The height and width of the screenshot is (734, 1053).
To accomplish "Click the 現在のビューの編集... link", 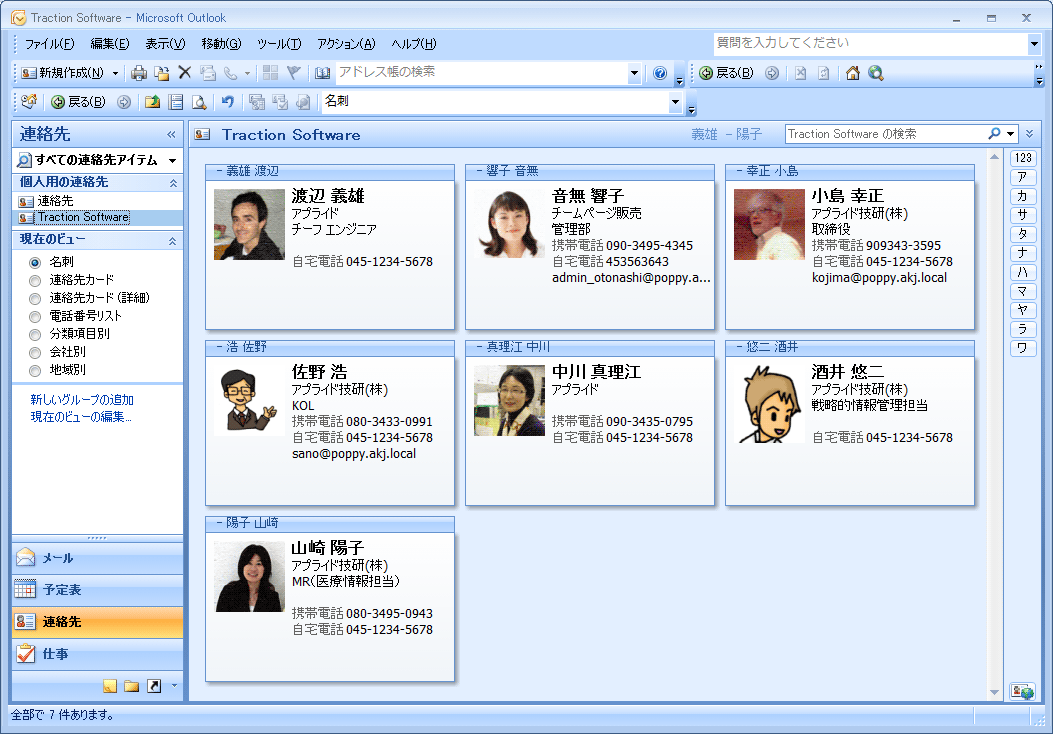I will point(81,417).
